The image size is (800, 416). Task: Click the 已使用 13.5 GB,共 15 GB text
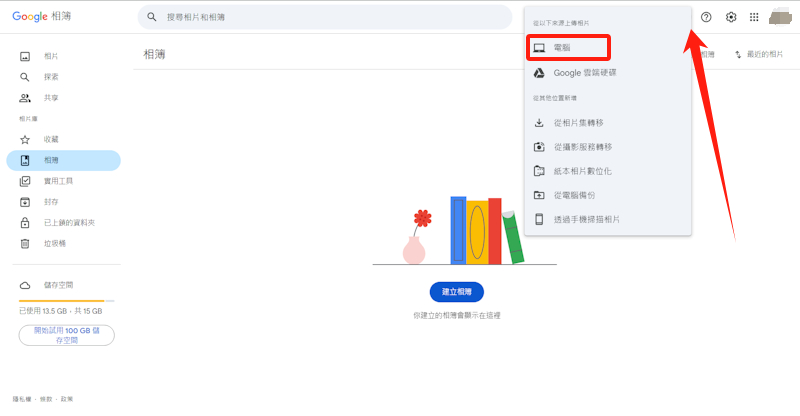[x=61, y=311]
